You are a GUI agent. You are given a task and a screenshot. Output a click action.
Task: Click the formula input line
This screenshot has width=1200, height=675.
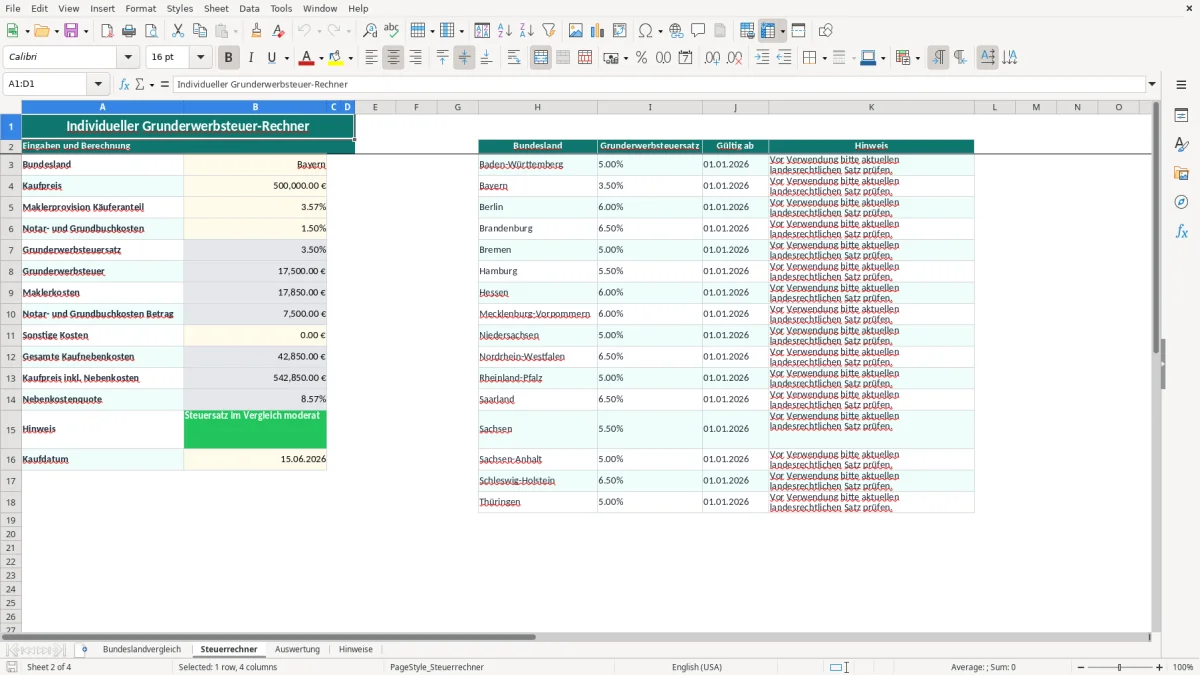(x=658, y=84)
